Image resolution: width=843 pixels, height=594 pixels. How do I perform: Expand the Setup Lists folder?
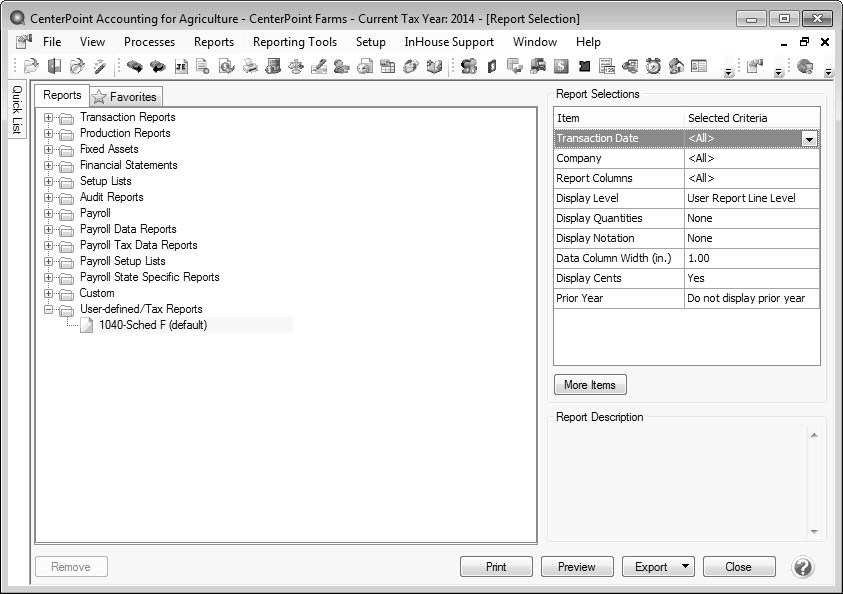pos(48,181)
